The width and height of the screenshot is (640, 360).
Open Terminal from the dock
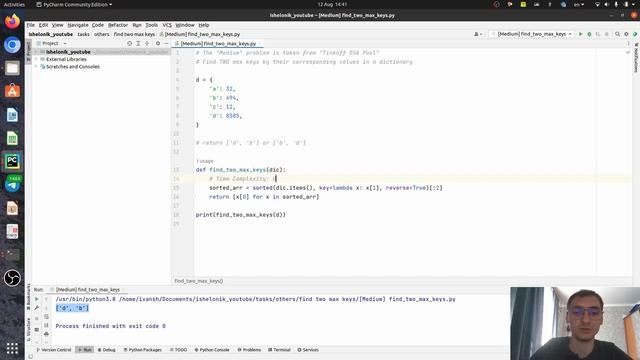coord(12,255)
